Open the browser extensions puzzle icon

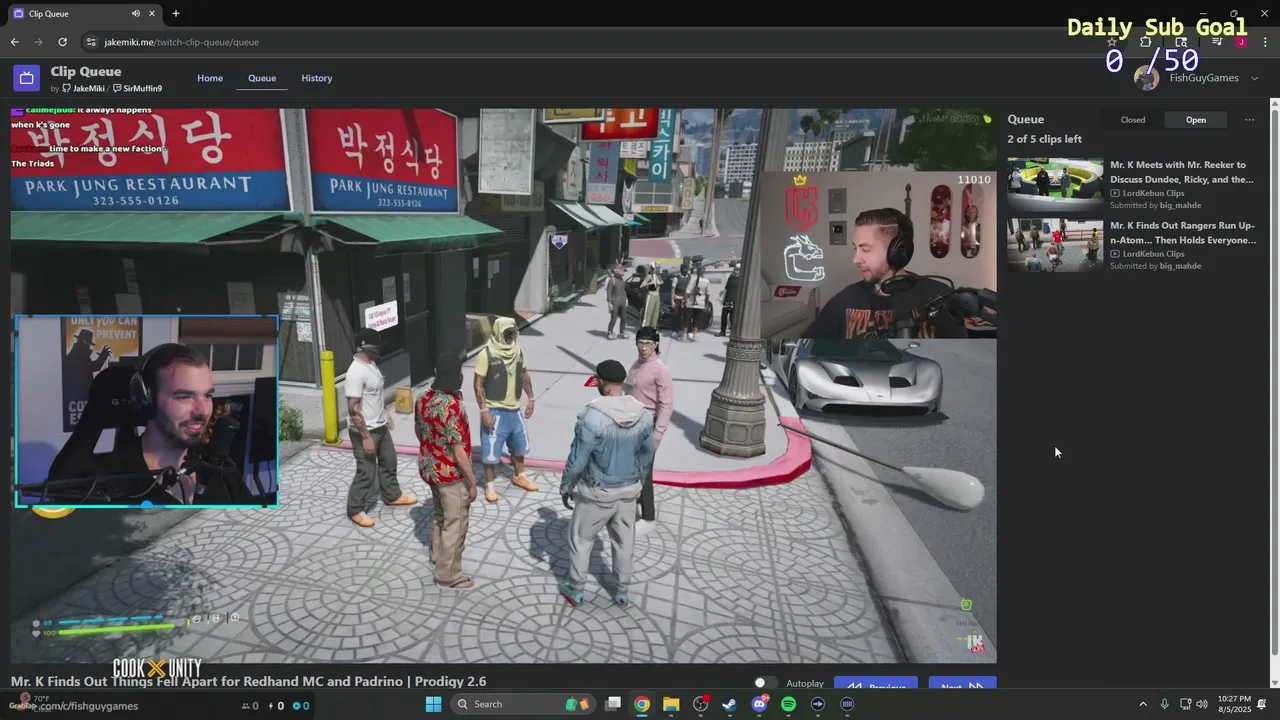(1146, 42)
